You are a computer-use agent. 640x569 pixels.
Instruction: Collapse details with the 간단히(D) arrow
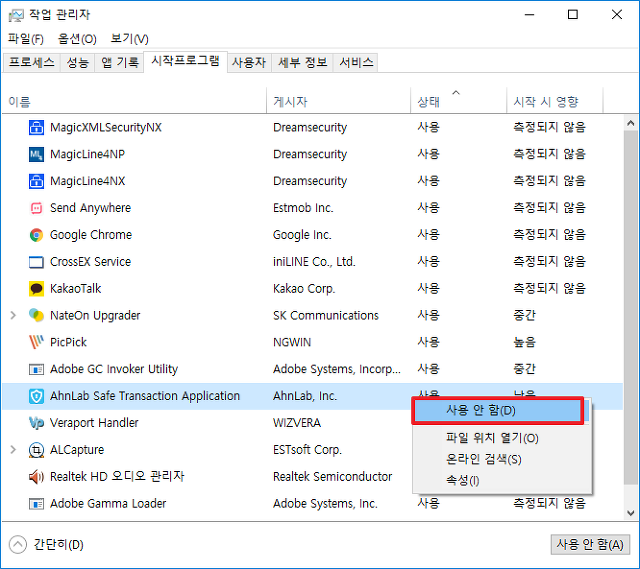pos(18,545)
